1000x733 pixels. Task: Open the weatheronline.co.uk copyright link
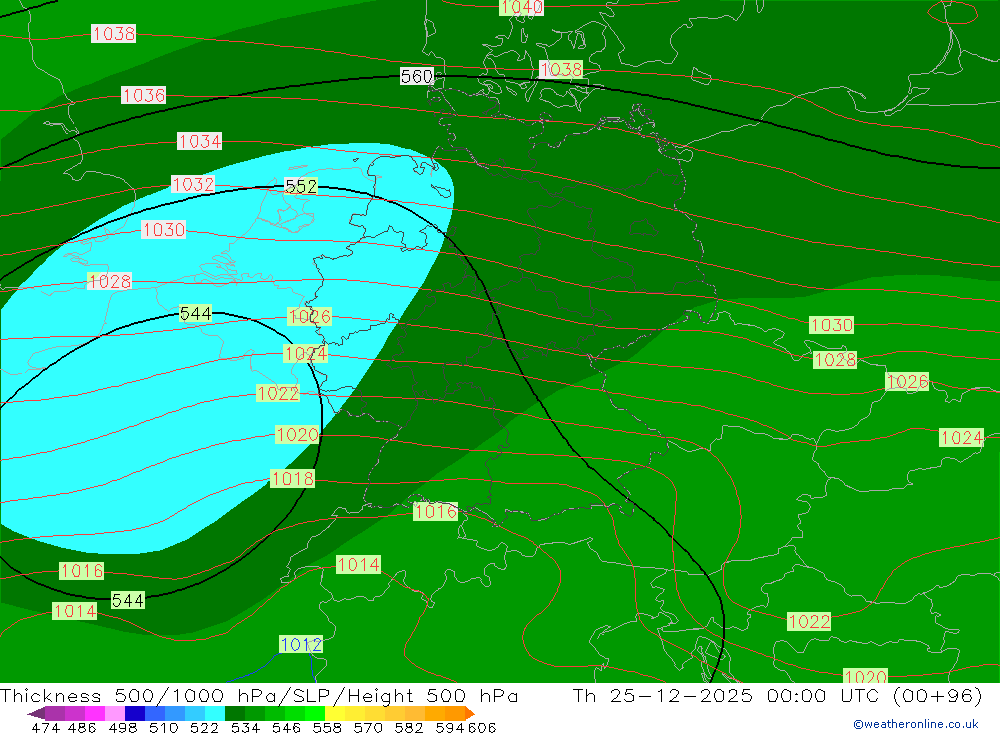pos(916,724)
